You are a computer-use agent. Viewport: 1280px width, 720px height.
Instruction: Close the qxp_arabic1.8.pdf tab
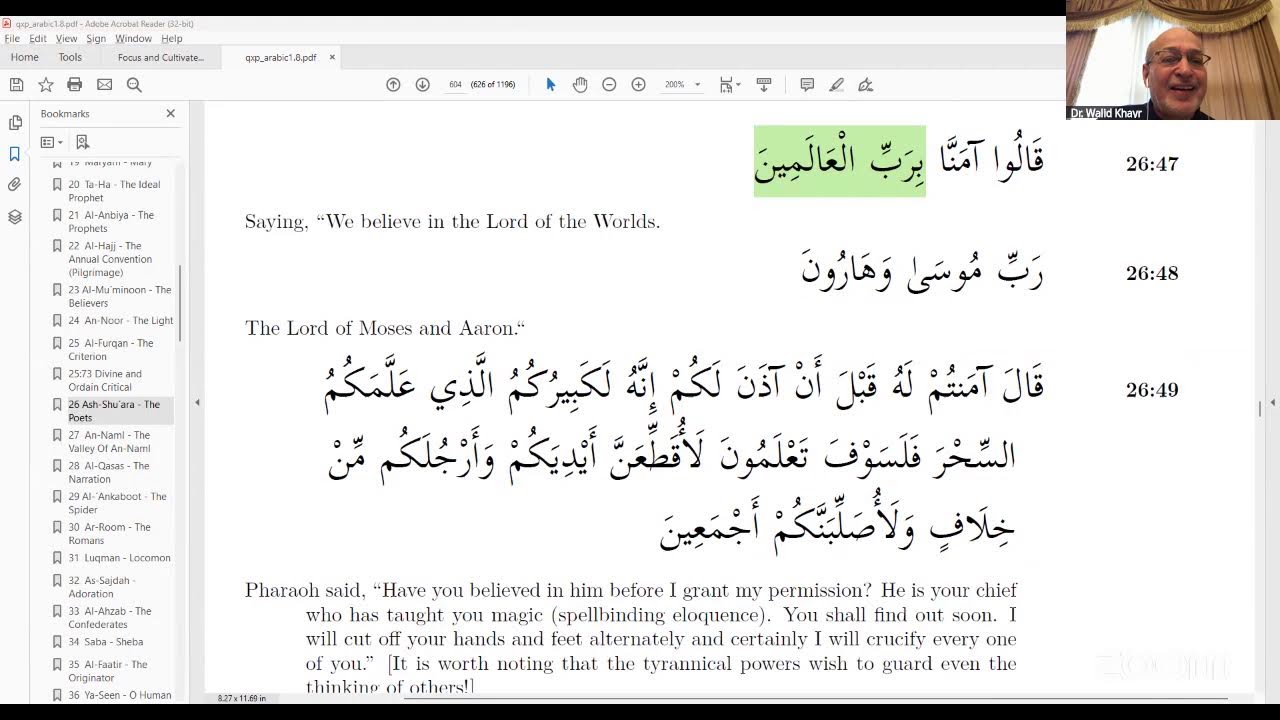tap(332, 57)
